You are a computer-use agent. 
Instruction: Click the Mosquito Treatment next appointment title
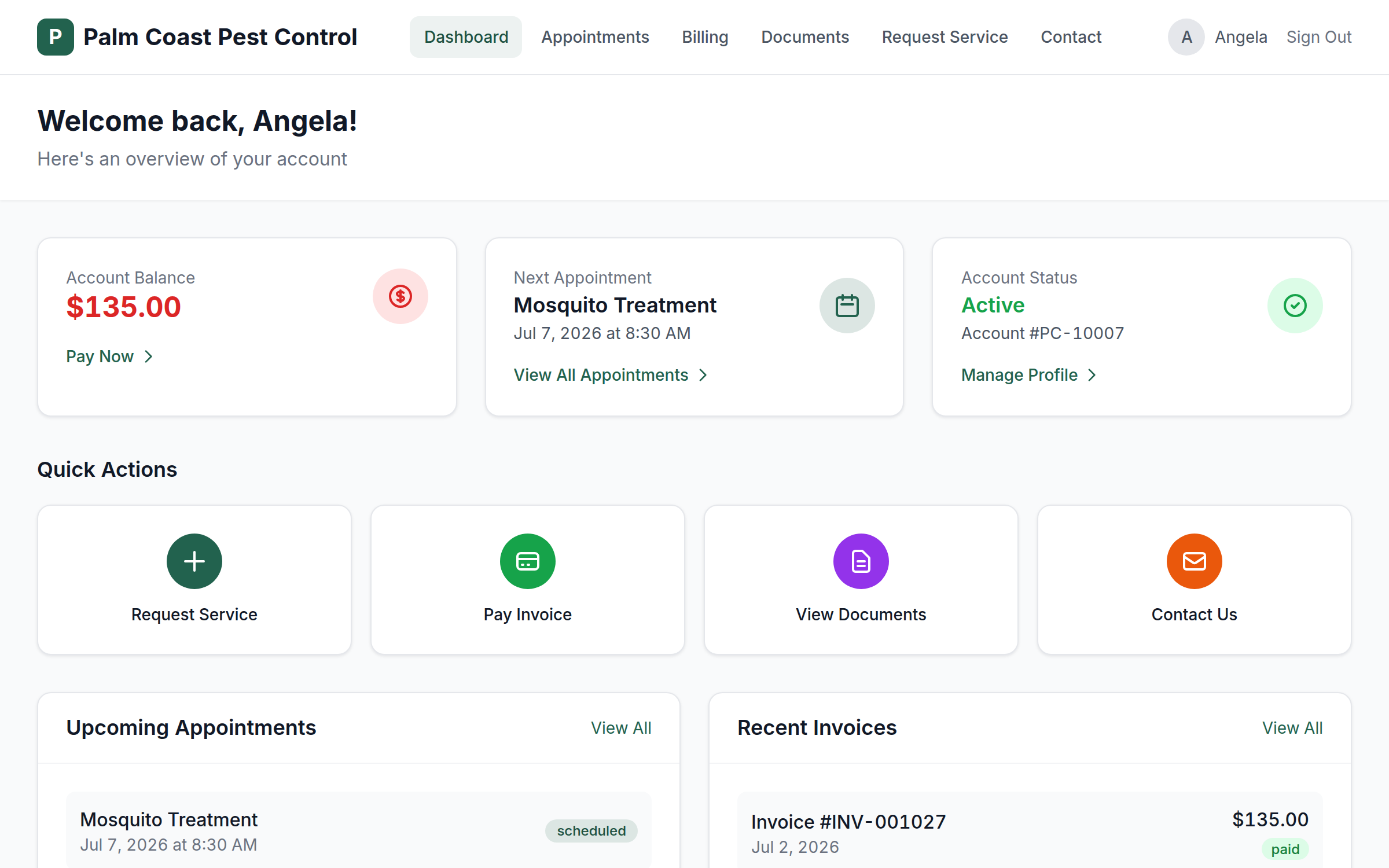coord(615,305)
